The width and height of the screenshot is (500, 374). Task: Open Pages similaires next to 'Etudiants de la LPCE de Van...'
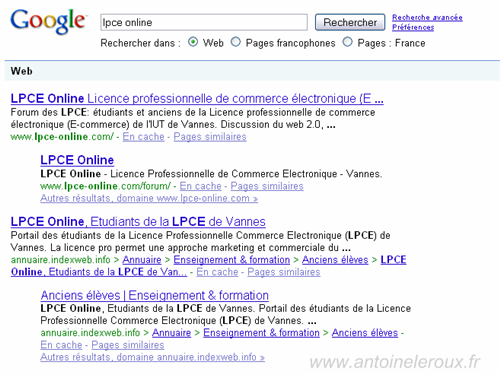tap(284, 272)
